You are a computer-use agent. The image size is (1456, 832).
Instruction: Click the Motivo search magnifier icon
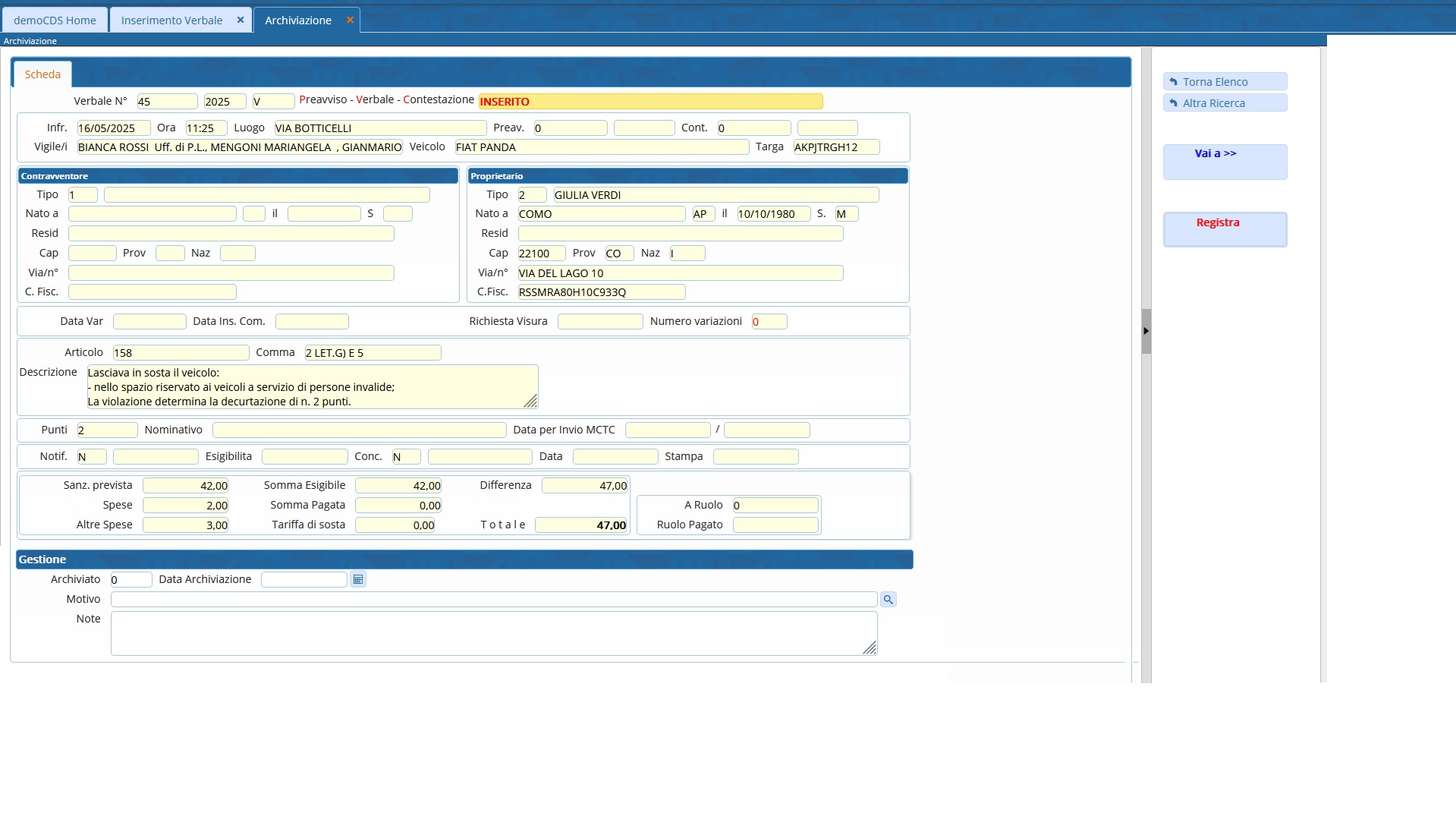point(888,600)
